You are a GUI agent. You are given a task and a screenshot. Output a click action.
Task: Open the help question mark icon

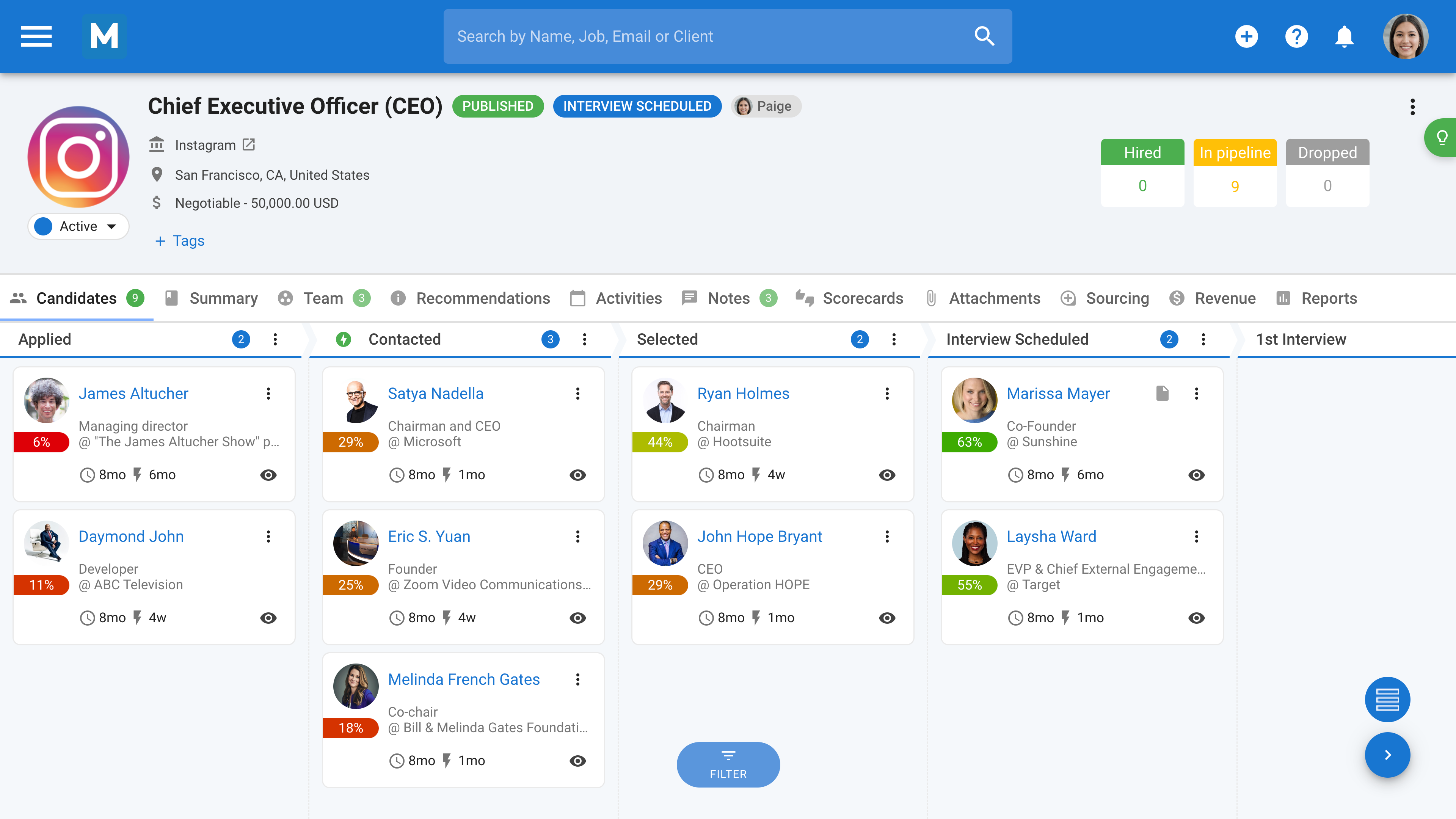pos(1296,36)
